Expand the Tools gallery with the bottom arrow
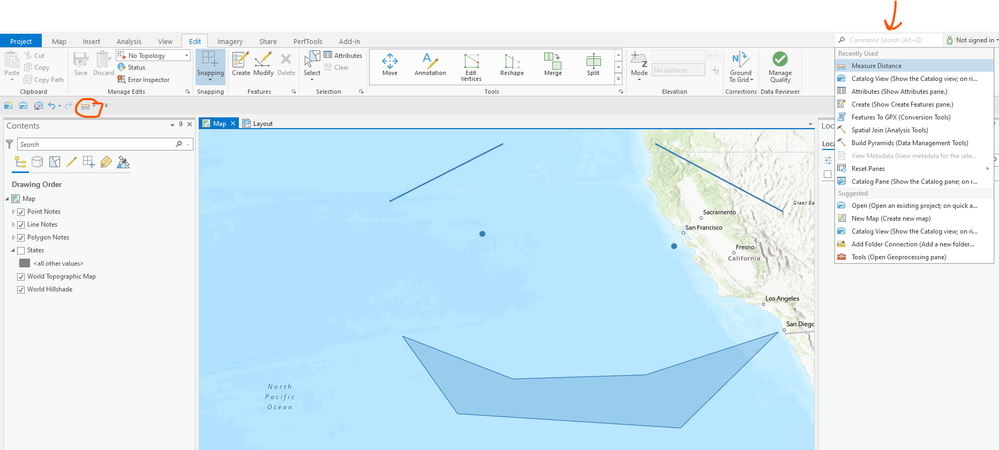Screen dimensions: 999x450 [x=617, y=79]
